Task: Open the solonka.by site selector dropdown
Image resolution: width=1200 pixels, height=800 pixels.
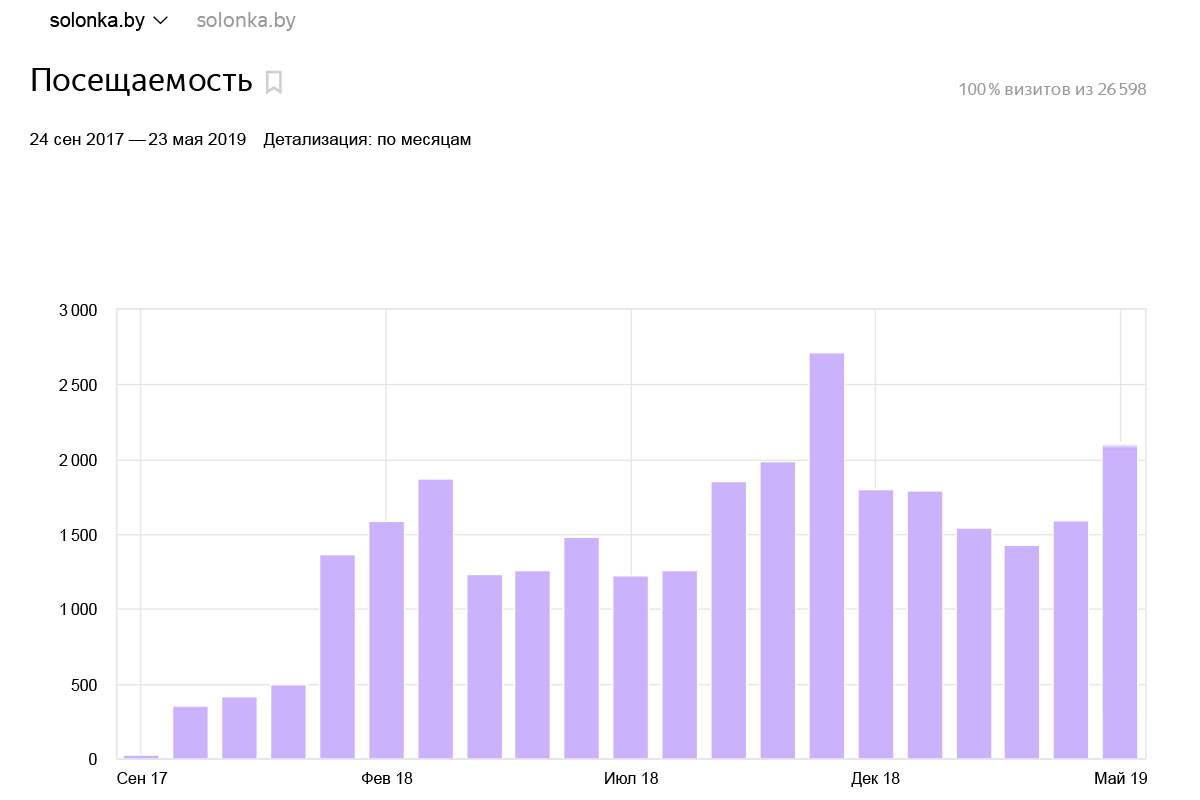Action: (108, 21)
